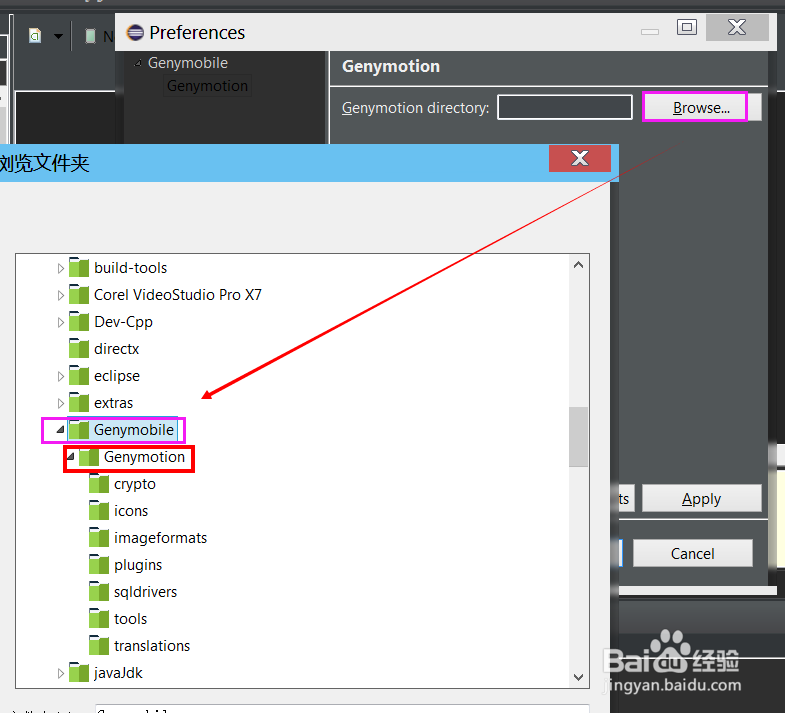
Task: Open the dropdown arrow next to toolbar icon
Action: click(58, 36)
